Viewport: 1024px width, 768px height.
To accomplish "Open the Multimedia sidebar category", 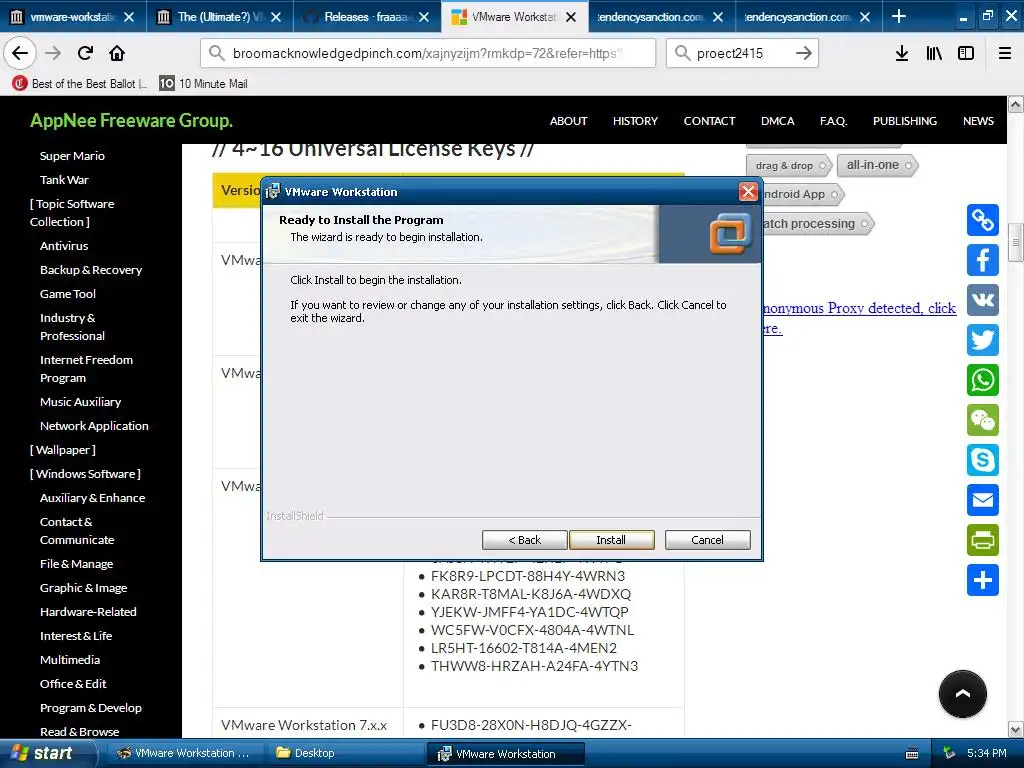I will (x=70, y=660).
